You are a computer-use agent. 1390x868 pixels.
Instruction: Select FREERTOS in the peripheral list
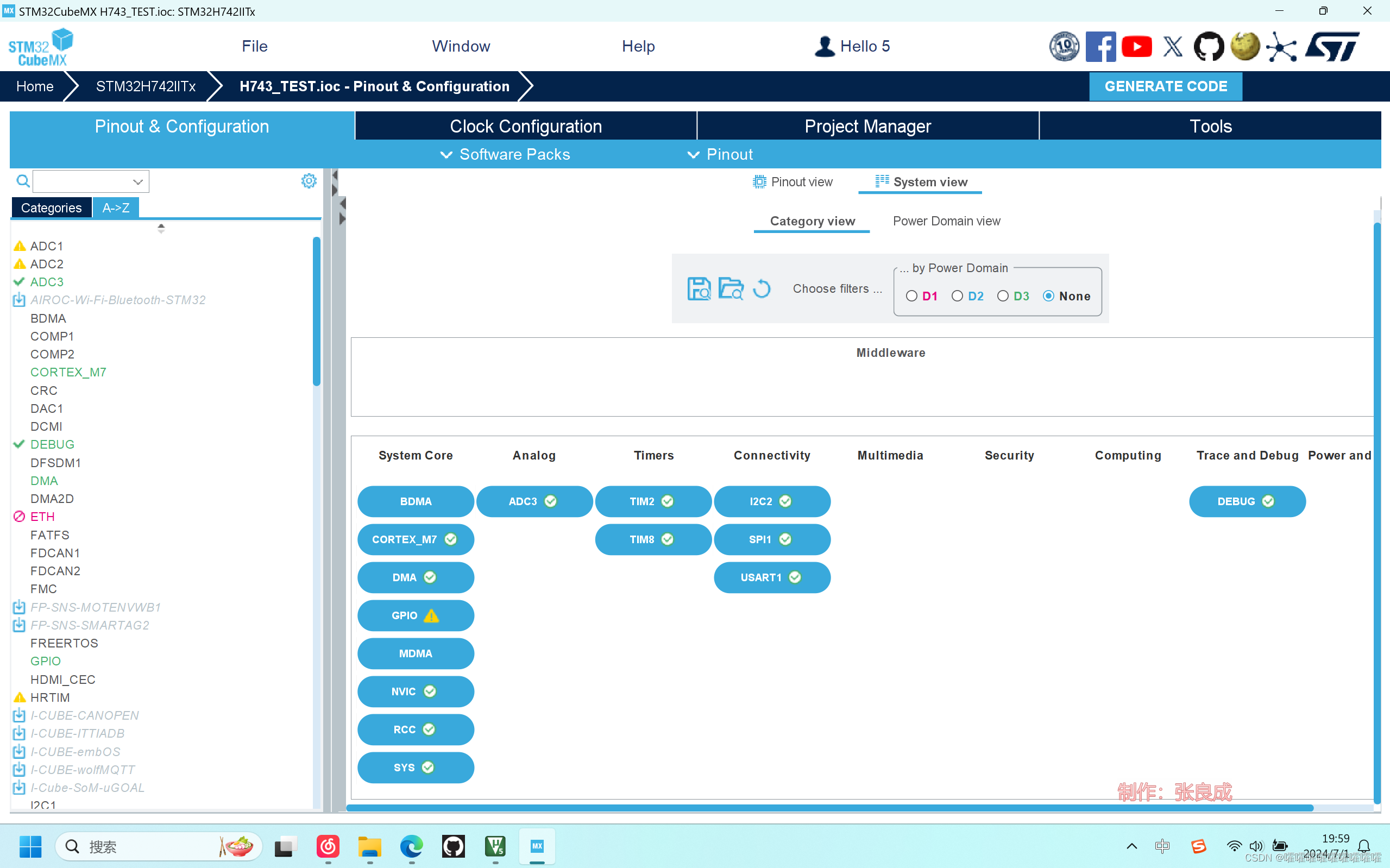pos(64,643)
